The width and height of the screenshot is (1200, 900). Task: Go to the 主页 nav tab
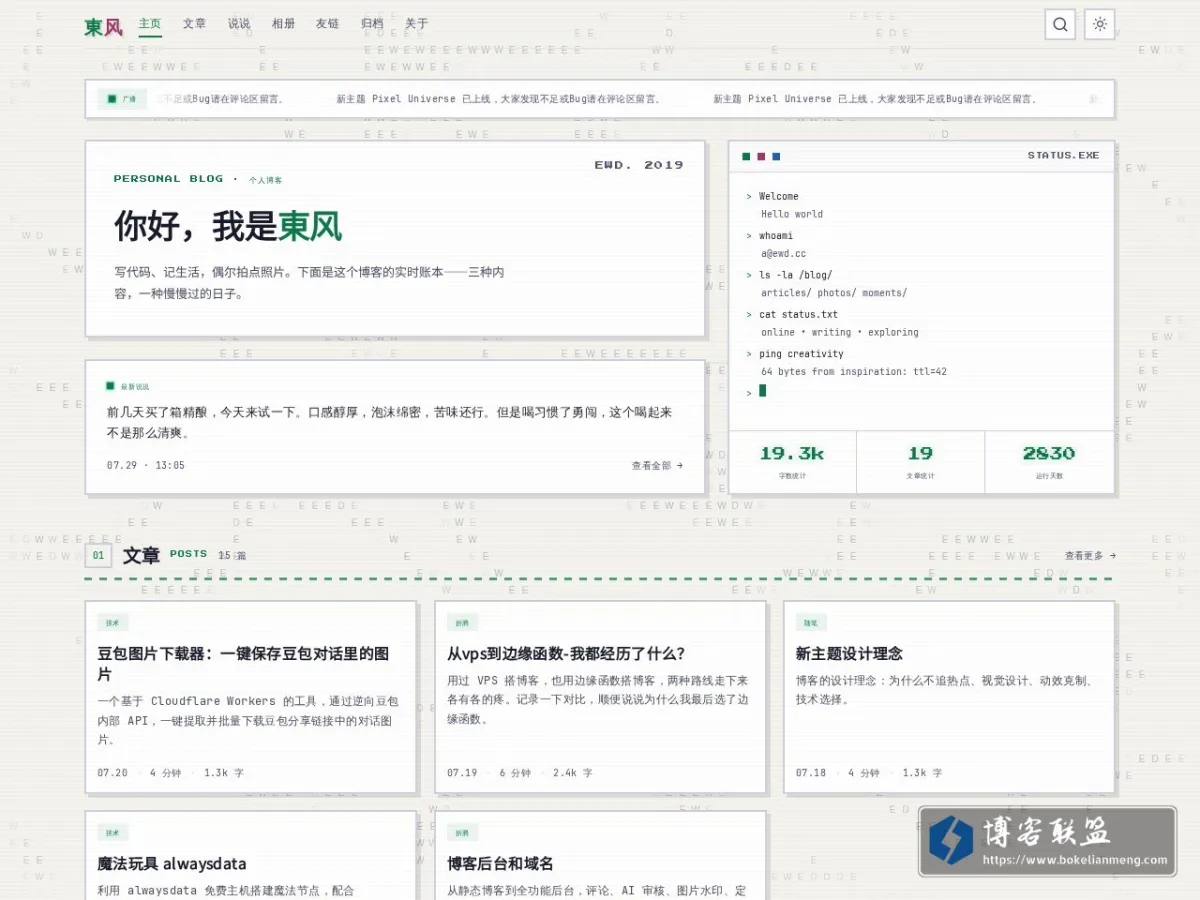point(150,24)
